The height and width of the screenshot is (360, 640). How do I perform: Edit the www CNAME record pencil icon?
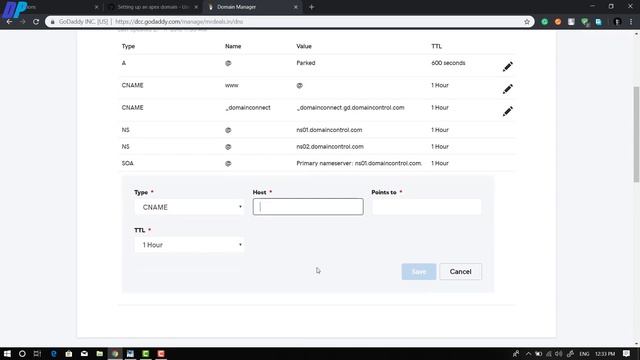[507, 89]
